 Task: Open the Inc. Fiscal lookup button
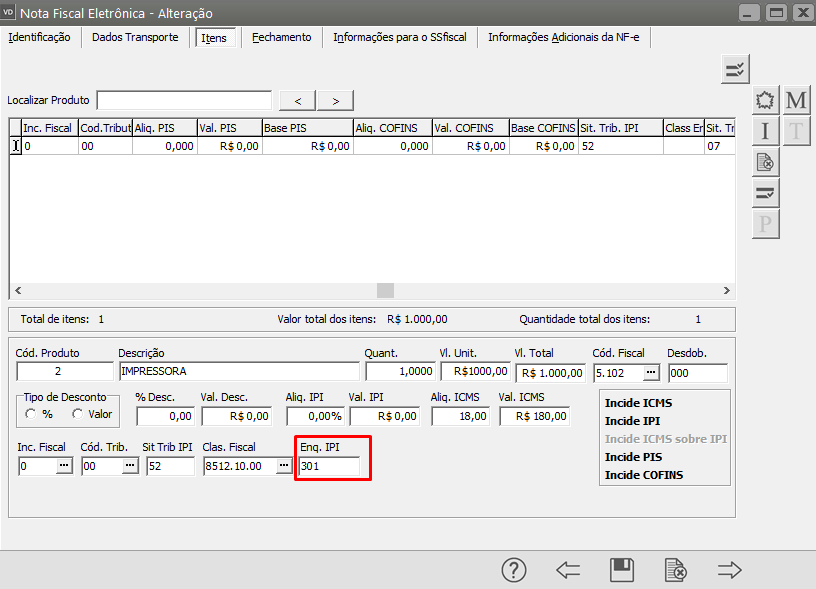coord(64,466)
